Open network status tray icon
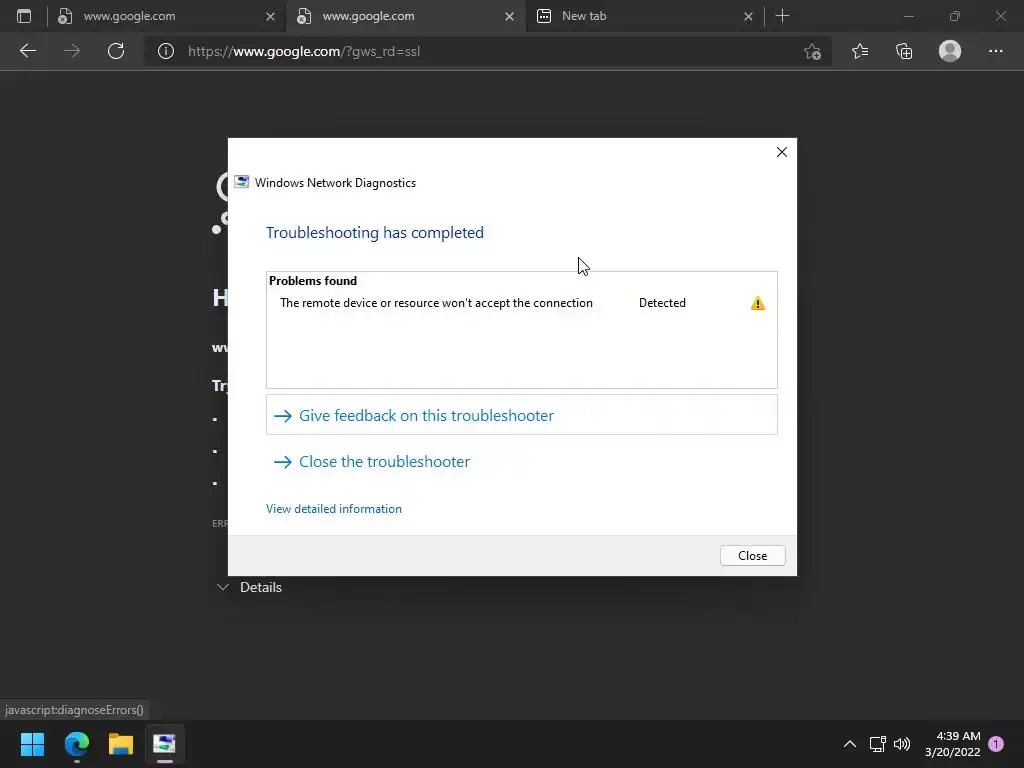Viewport: 1024px width, 768px height. (x=878, y=744)
